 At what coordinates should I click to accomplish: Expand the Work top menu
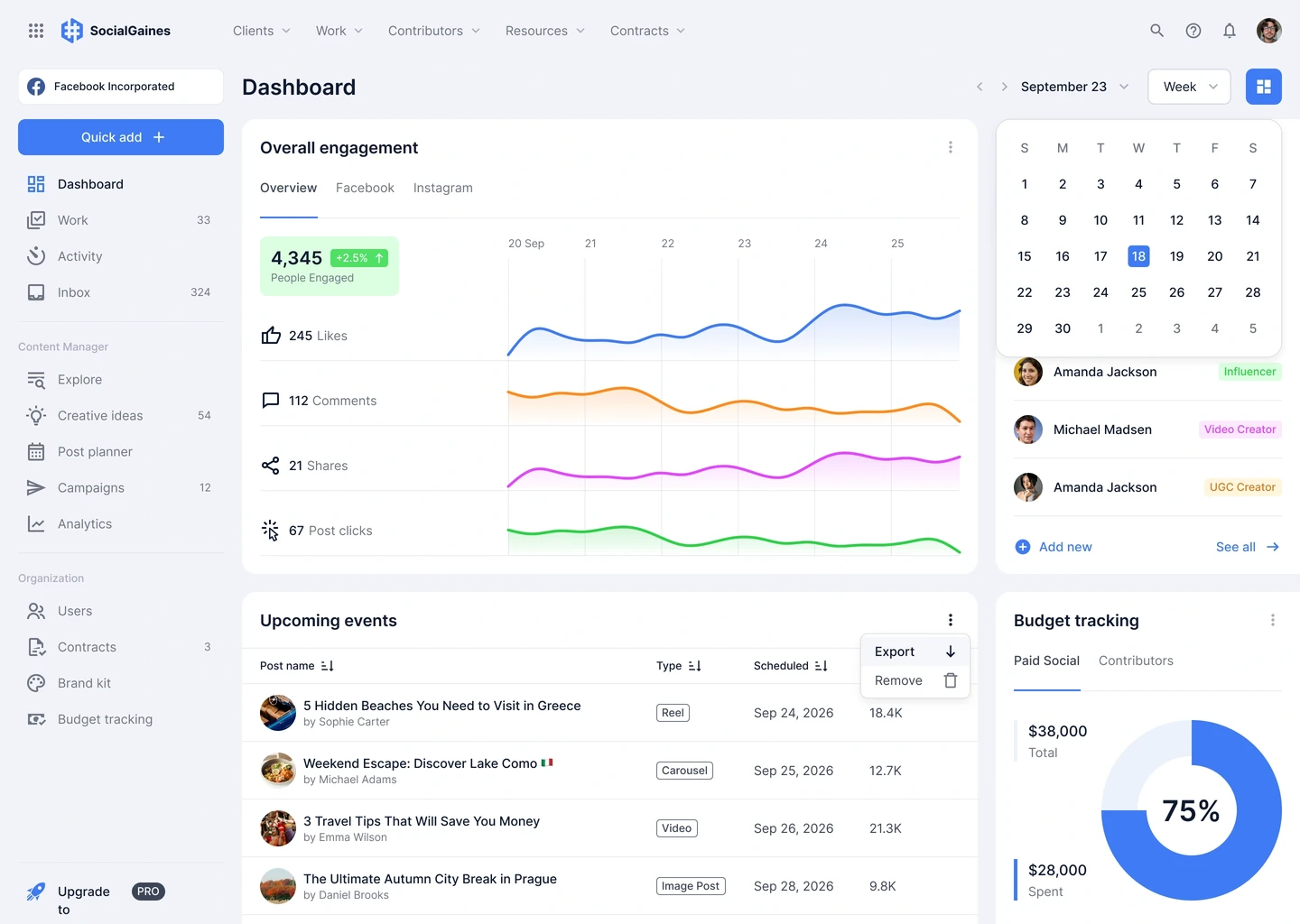tap(339, 31)
